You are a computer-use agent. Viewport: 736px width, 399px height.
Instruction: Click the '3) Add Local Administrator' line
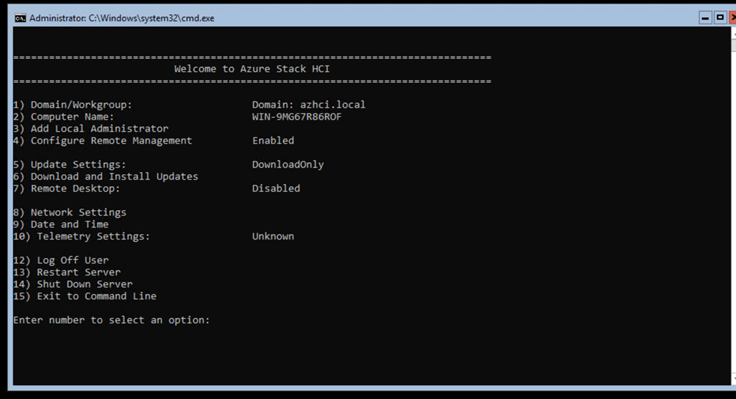click(91, 129)
